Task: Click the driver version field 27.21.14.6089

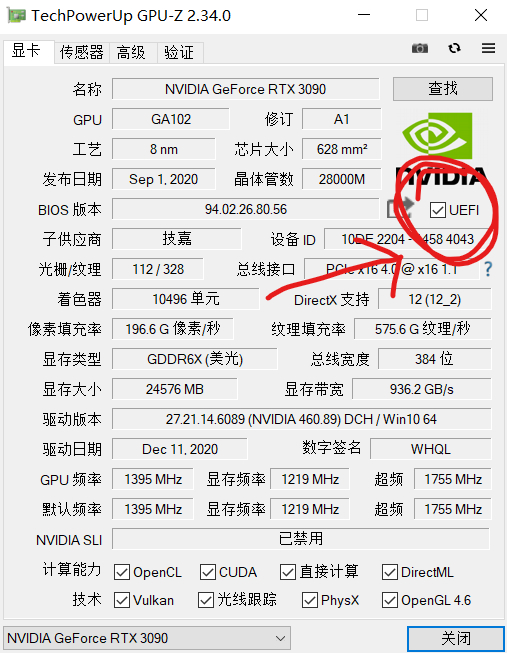Action: pyautogui.click(x=301, y=419)
